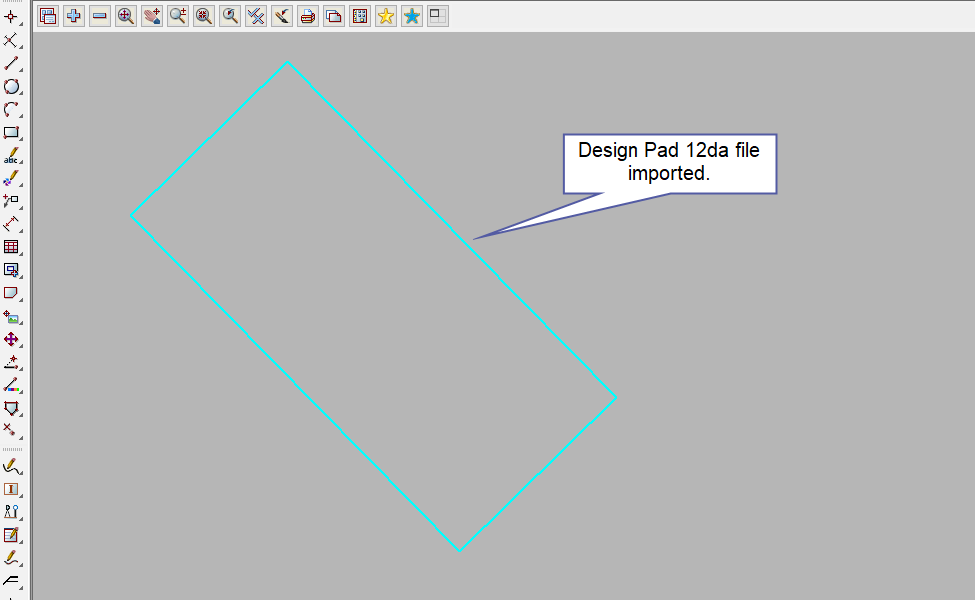The image size is (975, 600).
Task: Activate the Pan hand tool
Action: click(x=152, y=16)
